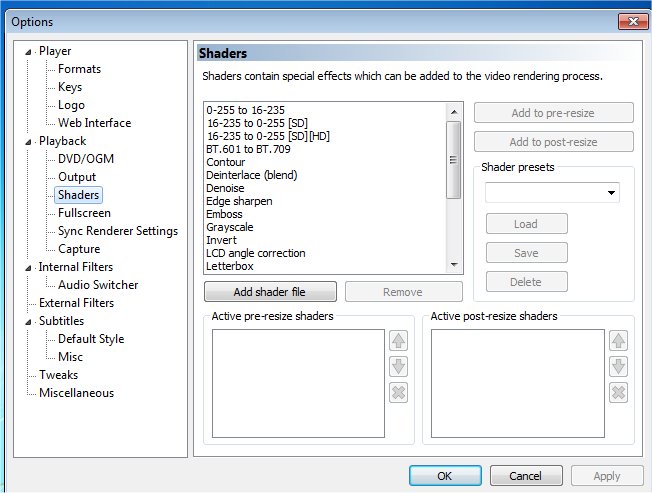This screenshot has width=652, height=493.
Task: Click inside Active post-resize shaders list
Action: (518, 383)
